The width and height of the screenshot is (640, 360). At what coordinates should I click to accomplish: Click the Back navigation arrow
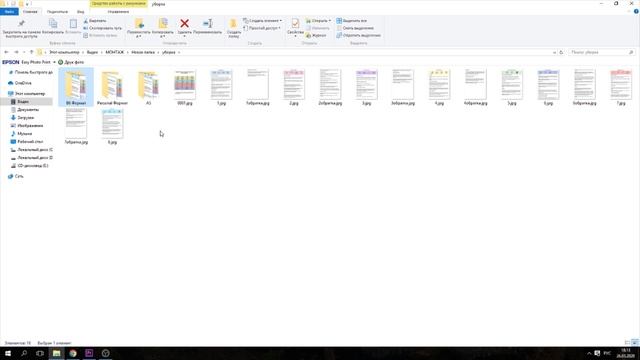click(x=6, y=52)
